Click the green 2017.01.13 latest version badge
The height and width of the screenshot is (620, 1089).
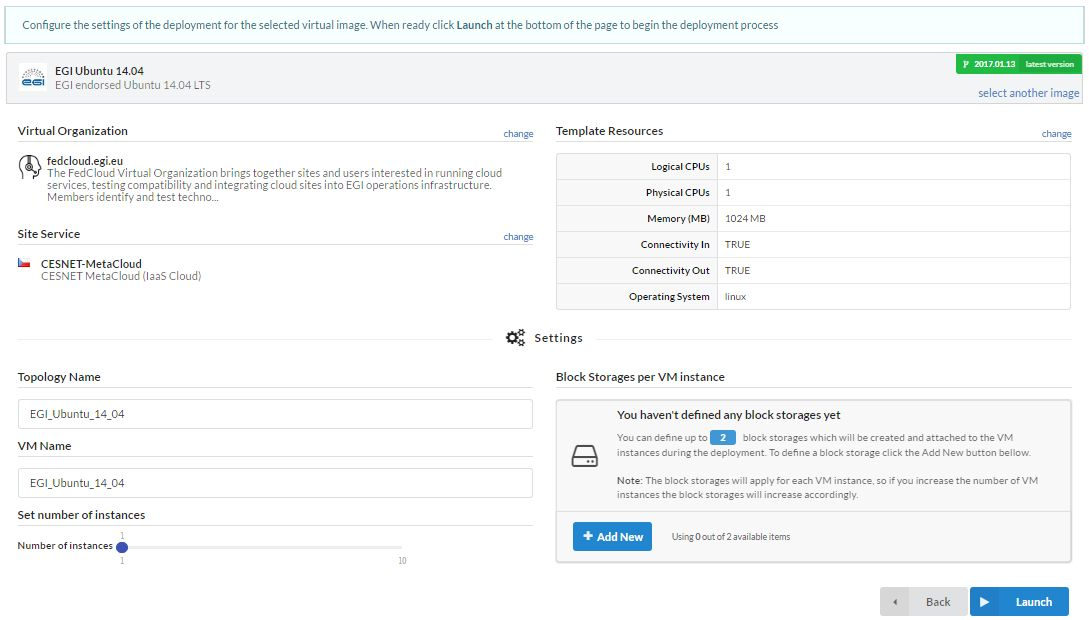pos(1017,64)
